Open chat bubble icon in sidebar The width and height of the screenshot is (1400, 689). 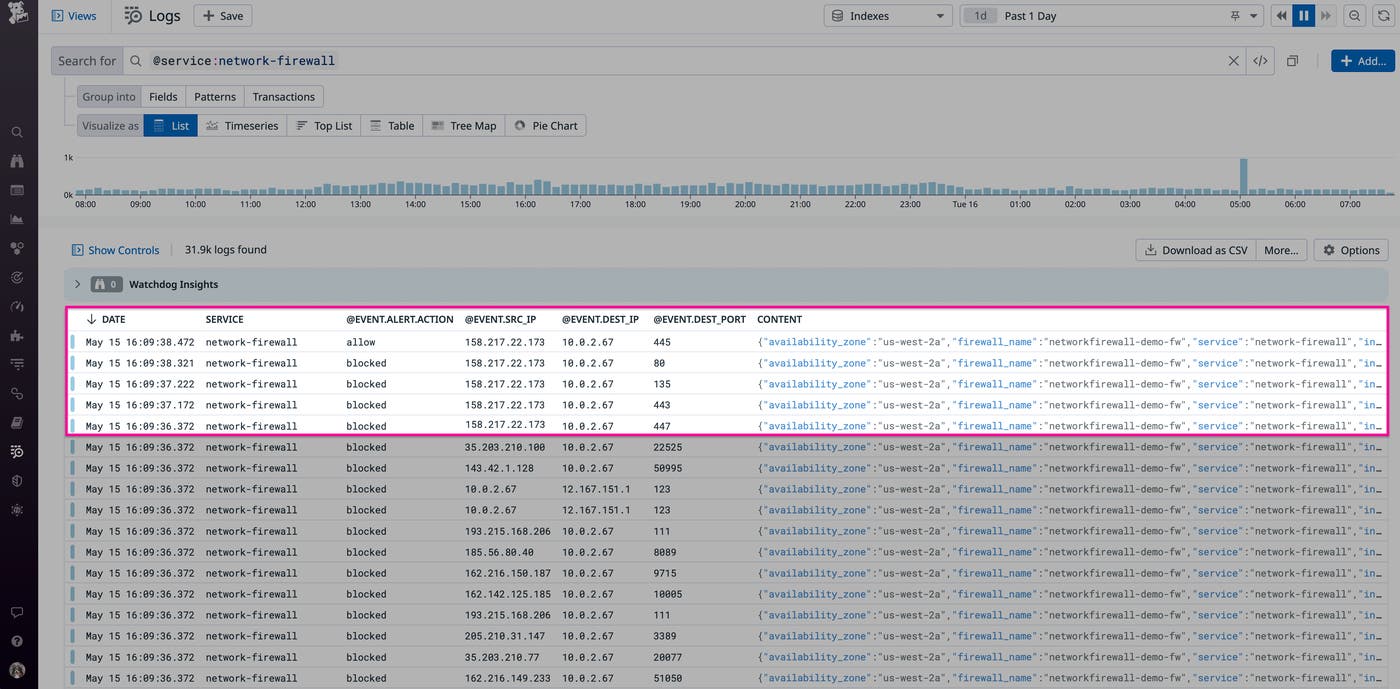point(17,612)
